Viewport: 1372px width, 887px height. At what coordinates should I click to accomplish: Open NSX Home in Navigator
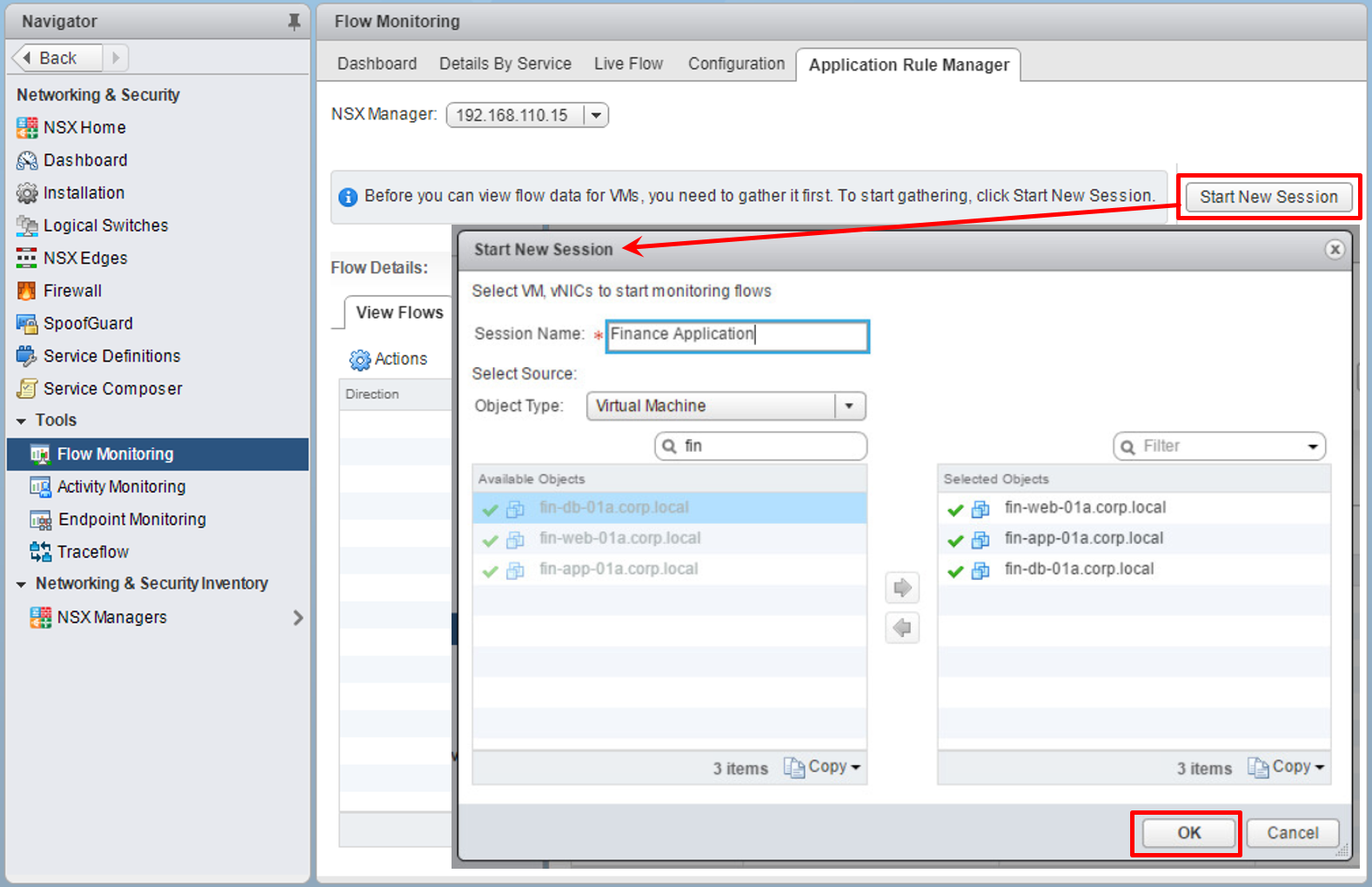(x=84, y=127)
